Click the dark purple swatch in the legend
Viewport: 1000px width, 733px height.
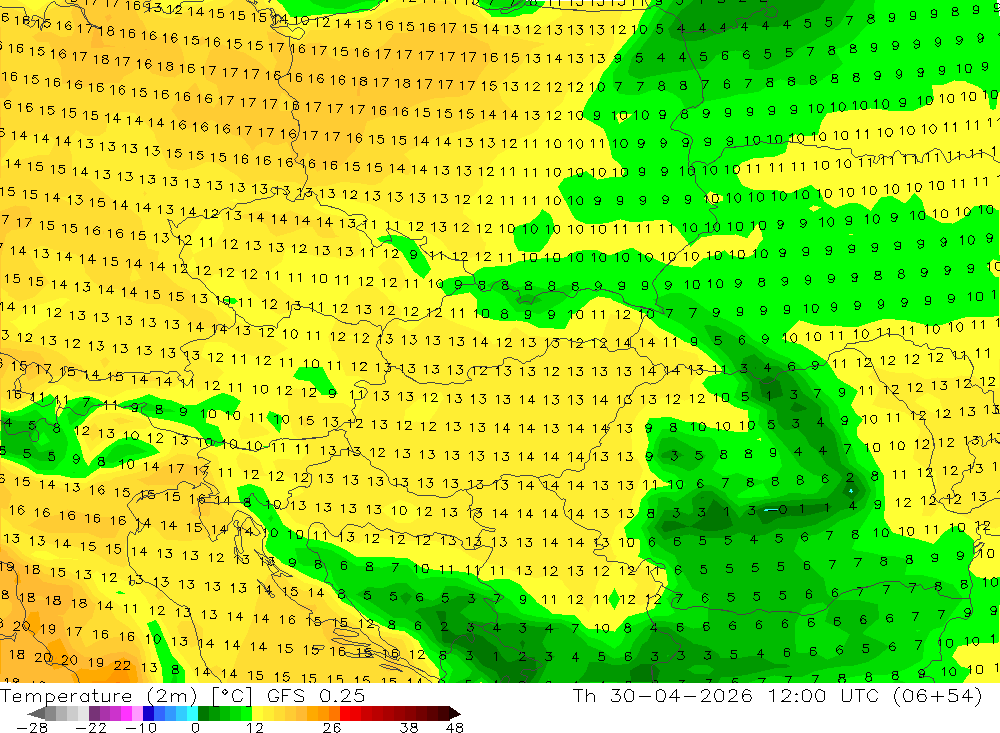click(94, 713)
